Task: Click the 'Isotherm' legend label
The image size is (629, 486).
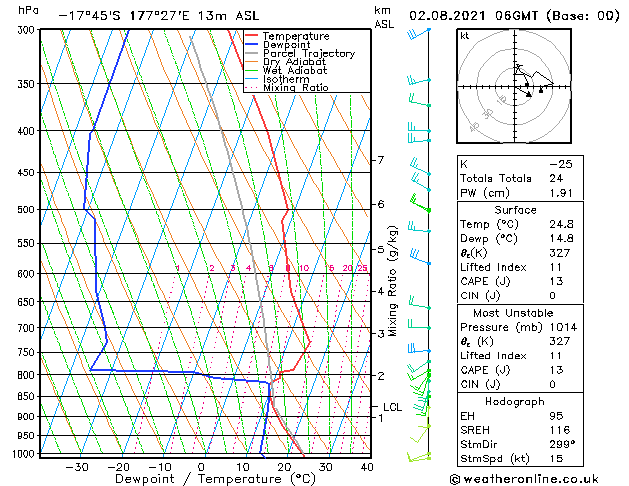Action: pyautogui.click(x=286, y=79)
